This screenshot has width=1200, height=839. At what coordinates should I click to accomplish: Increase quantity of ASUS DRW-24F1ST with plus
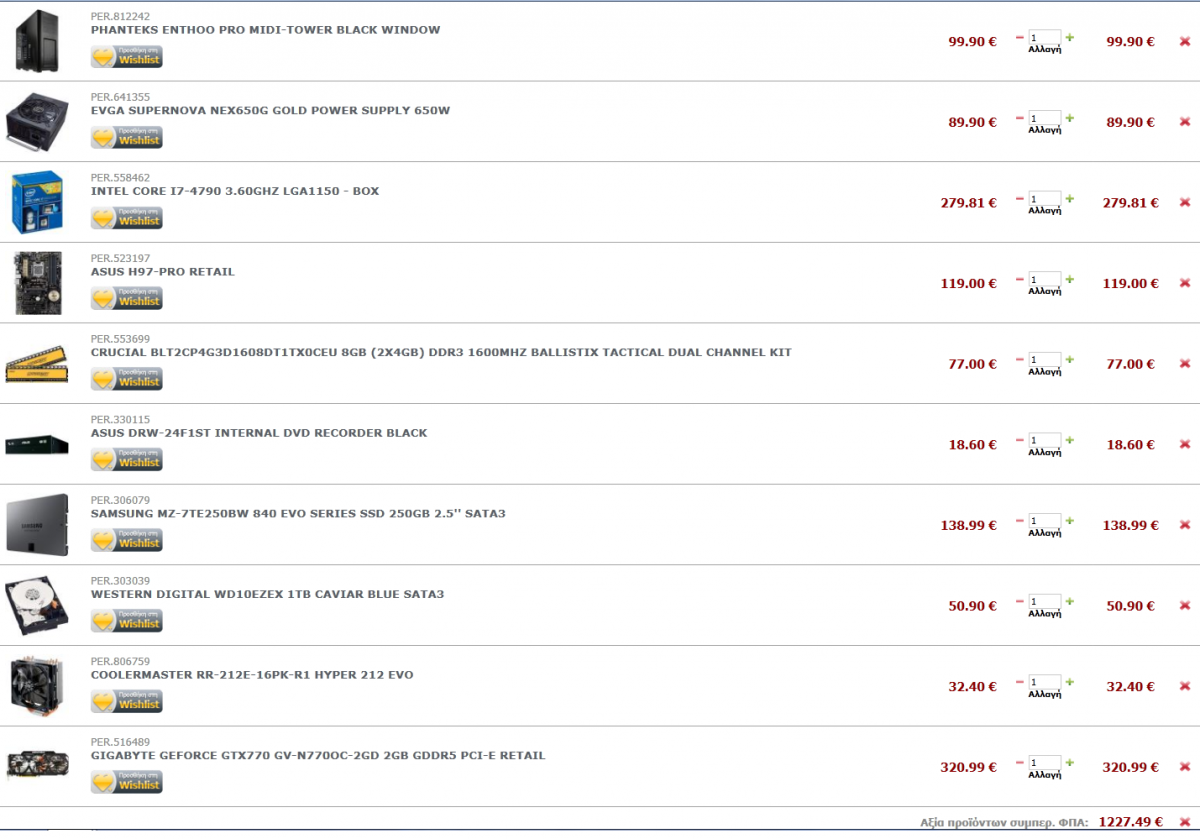coord(1069,441)
